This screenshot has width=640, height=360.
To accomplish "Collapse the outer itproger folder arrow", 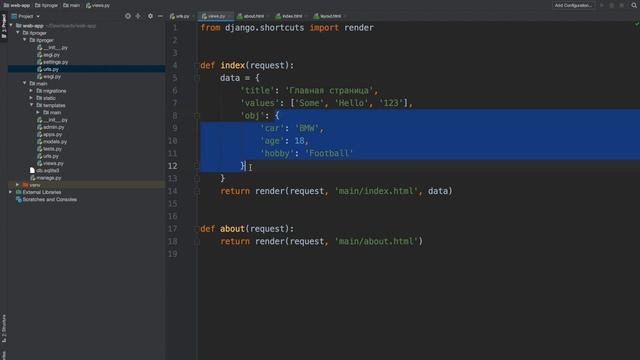I will [x=18, y=33].
